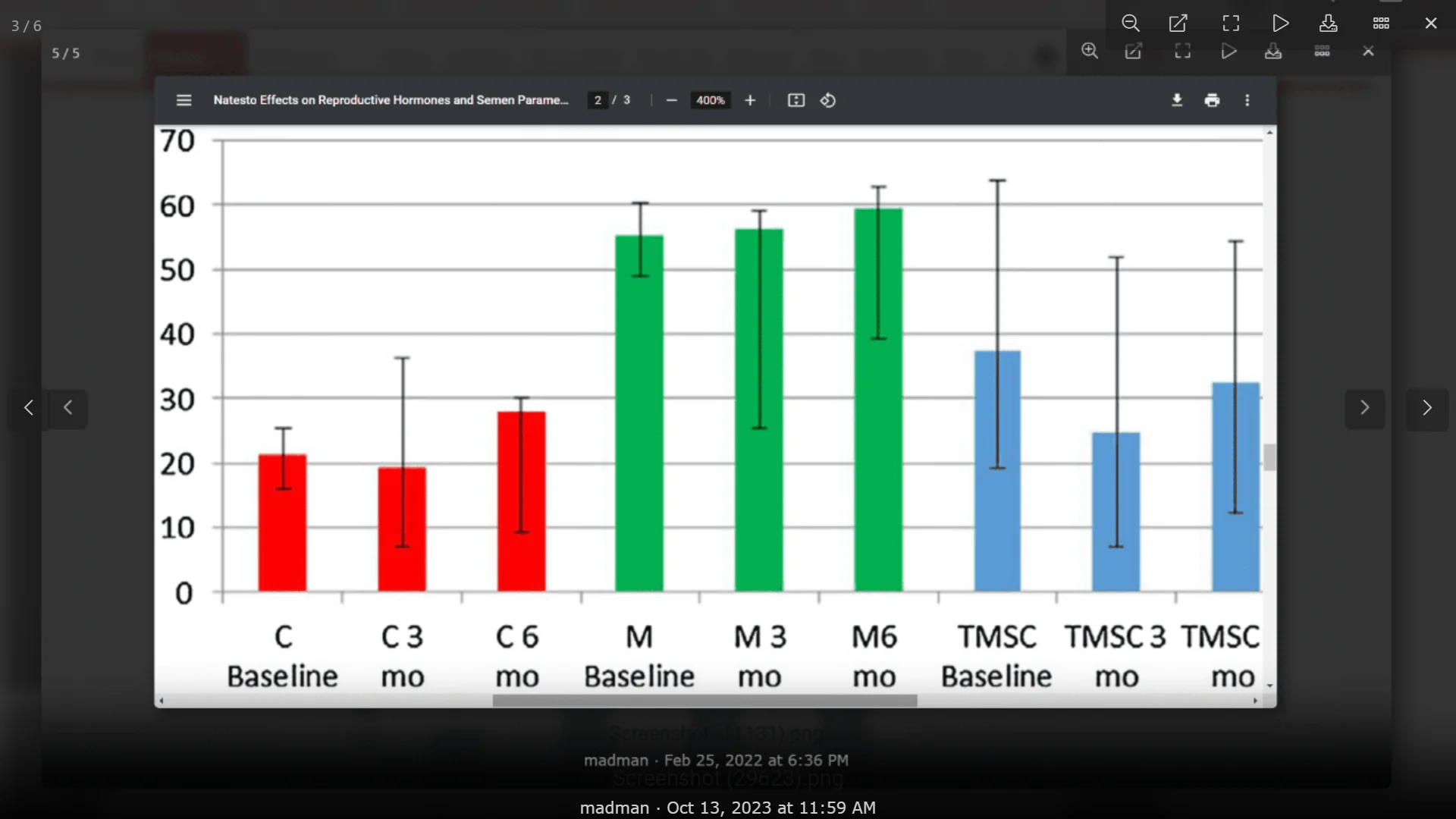Start slideshow in inner lightbox toolbar
Screen dimensions: 1456x819
pos(1228,51)
